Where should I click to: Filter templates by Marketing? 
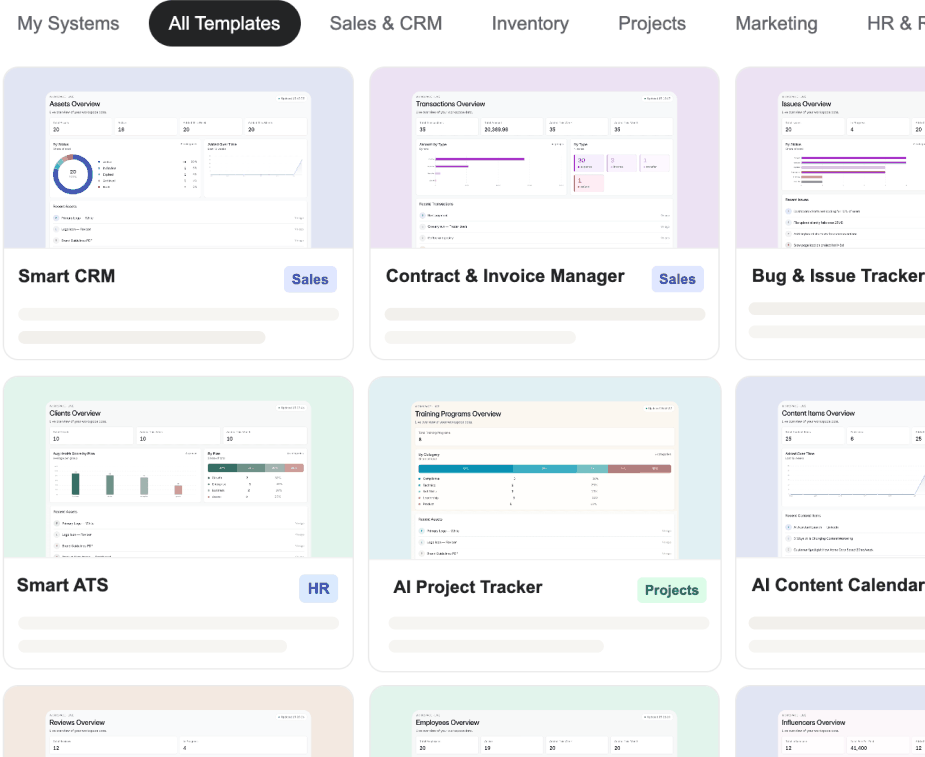(776, 24)
